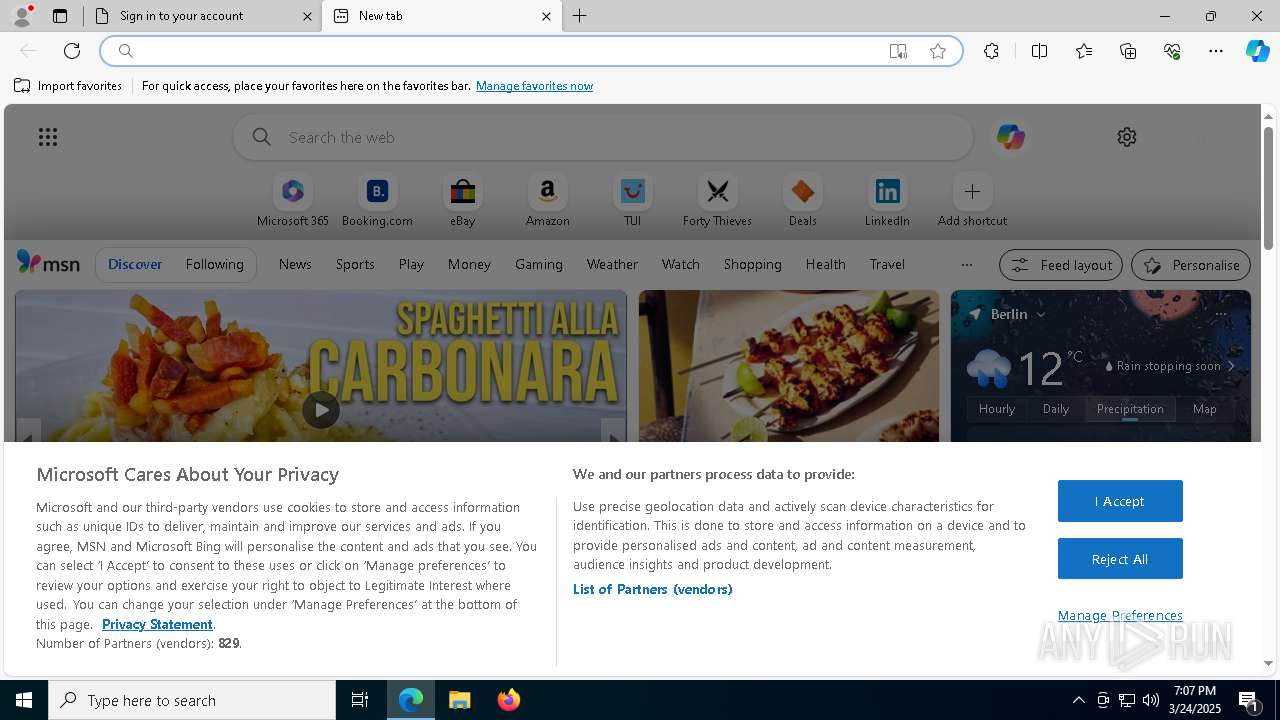Image resolution: width=1280 pixels, height=720 pixels.
Task: Add this page to favorites star icon
Action: [938, 51]
